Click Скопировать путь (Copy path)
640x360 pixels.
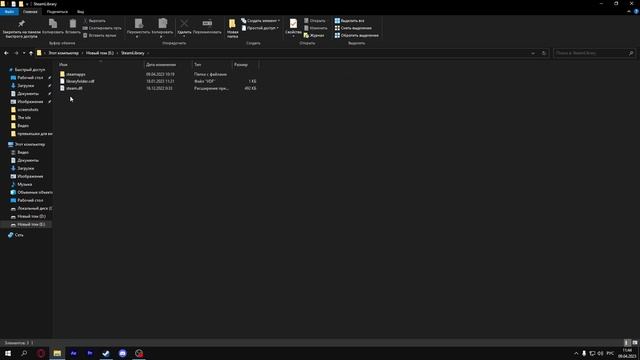point(102,28)
